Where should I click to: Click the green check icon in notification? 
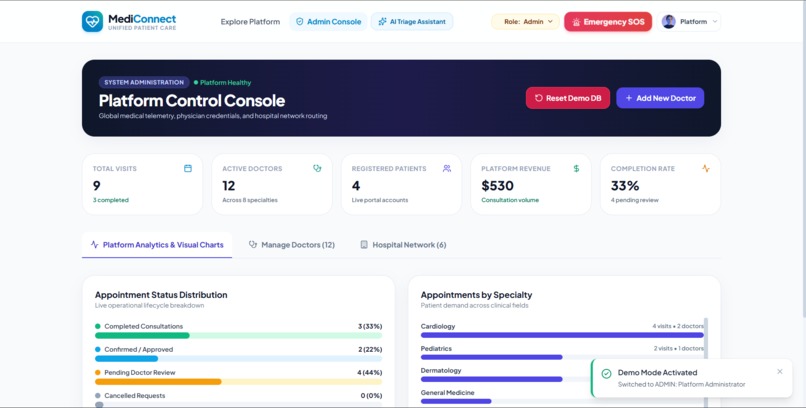click(607, 374)
